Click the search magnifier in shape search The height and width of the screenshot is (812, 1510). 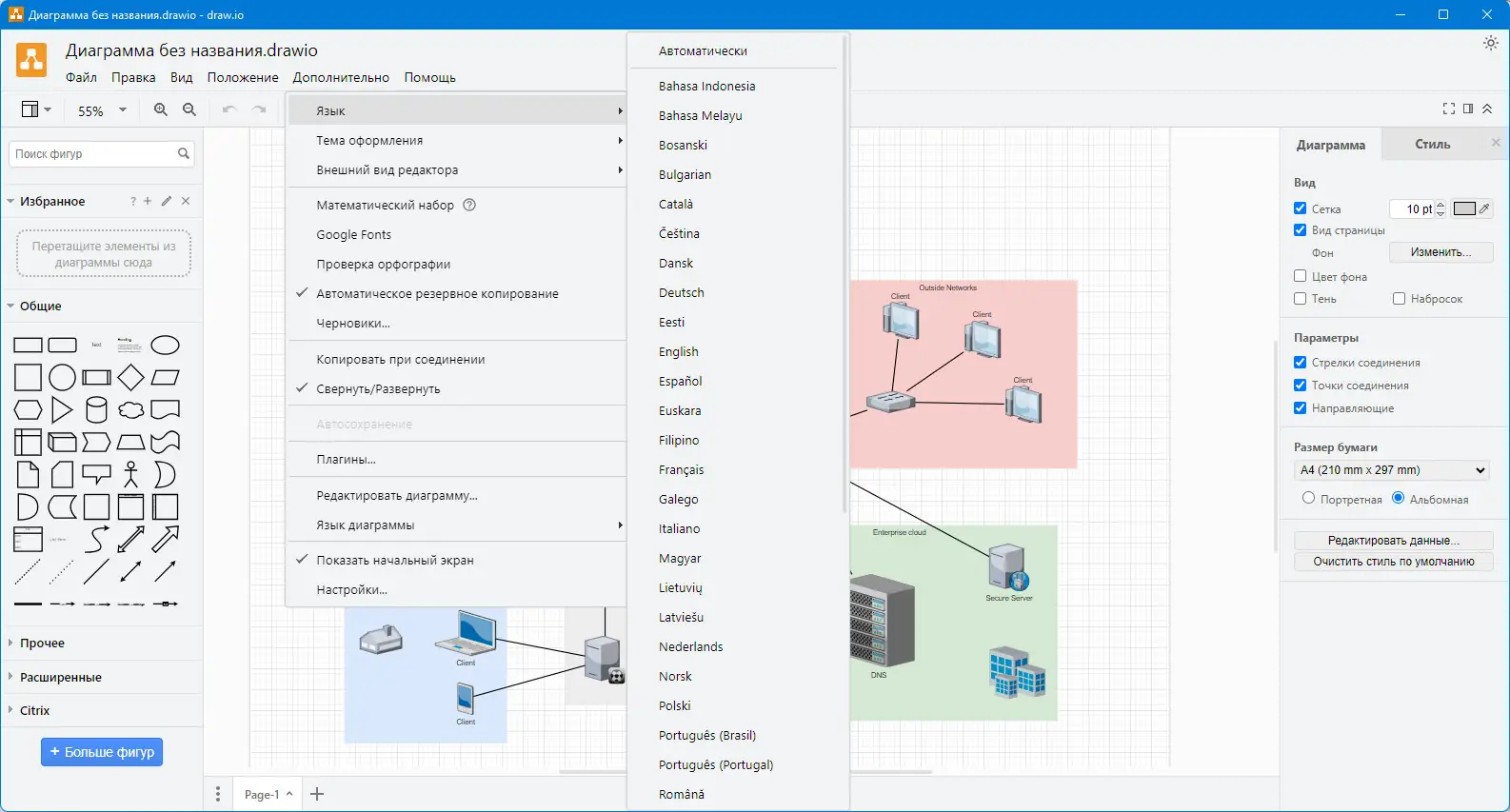(184, 153)
